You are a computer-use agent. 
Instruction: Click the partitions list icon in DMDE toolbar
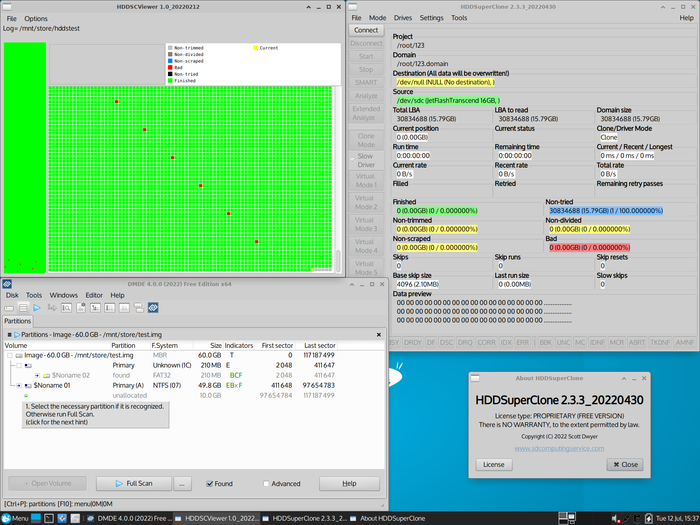[x=23, y=308]
